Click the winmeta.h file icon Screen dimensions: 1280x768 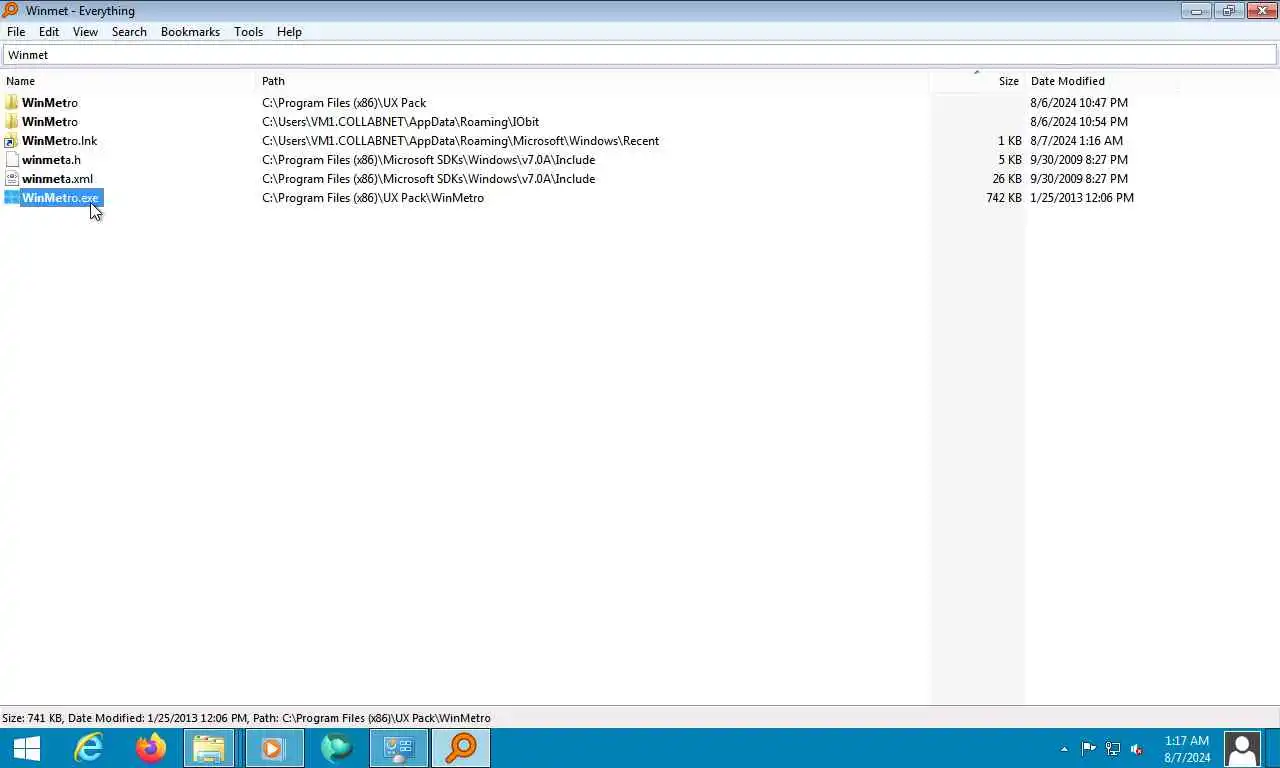pyautogui.click(x=12, y=160)
